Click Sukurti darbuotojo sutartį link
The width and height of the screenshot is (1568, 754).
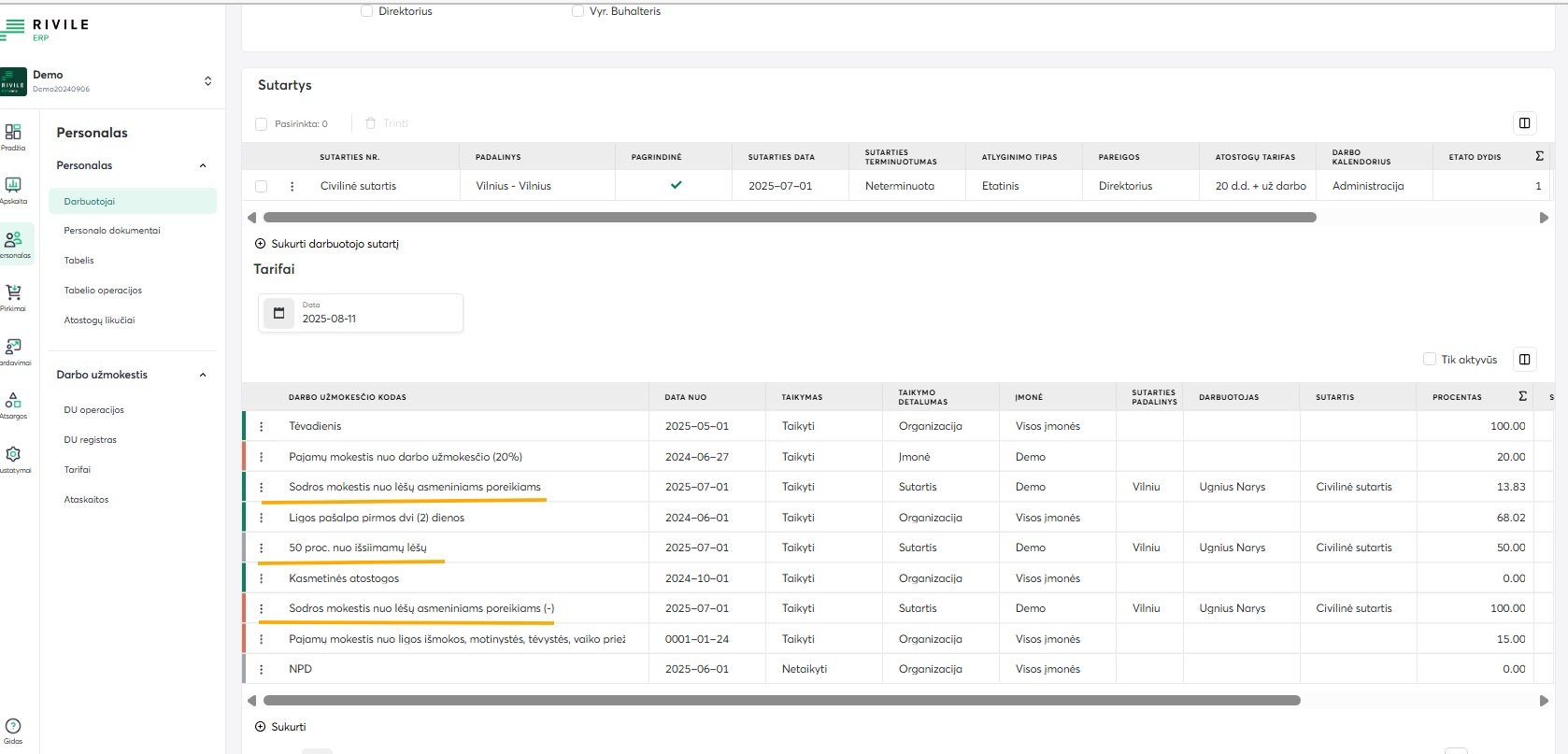pos(327,244)
